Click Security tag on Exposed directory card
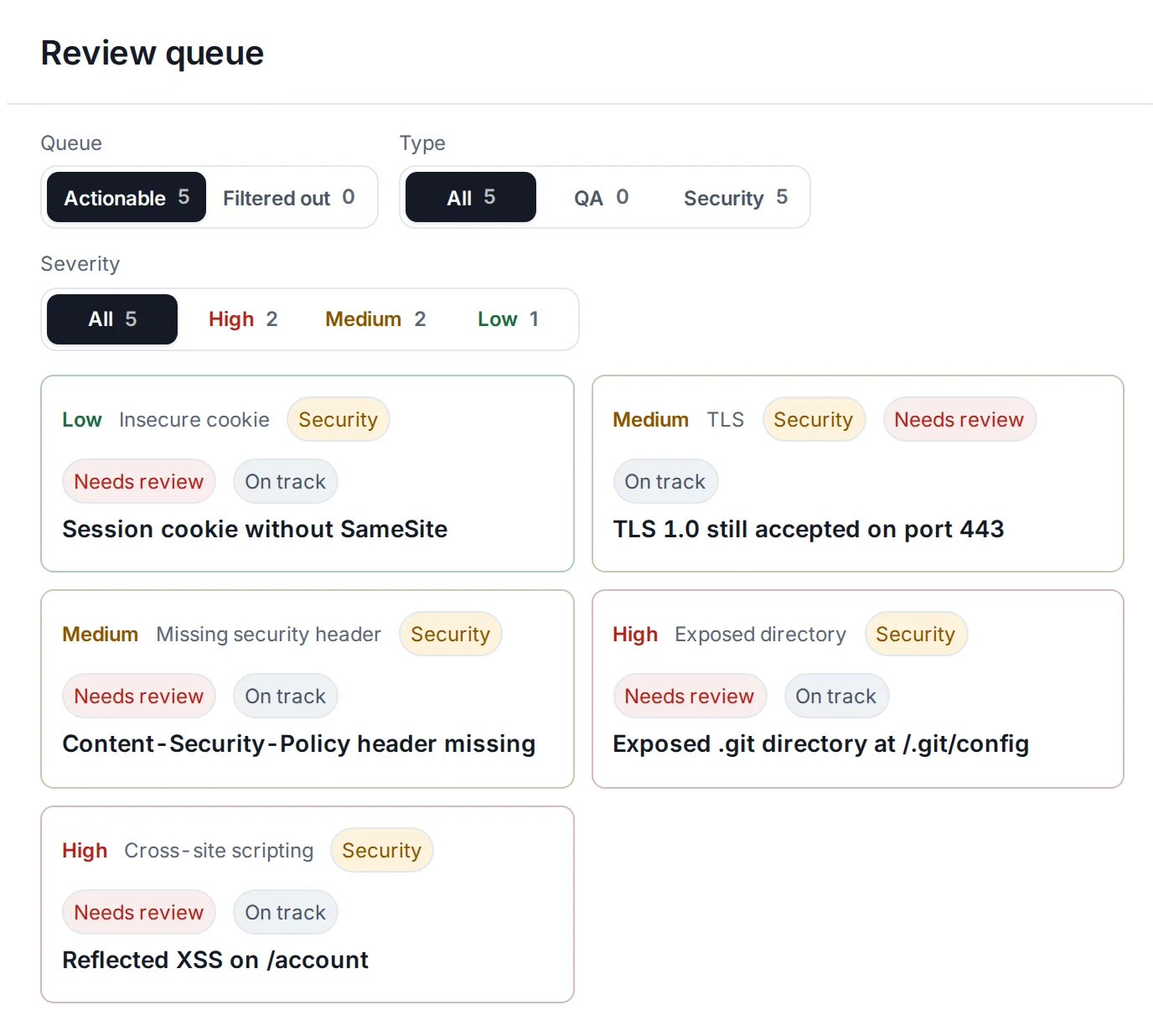This screenshot has width=1153, height=1036. click(916, 634)
